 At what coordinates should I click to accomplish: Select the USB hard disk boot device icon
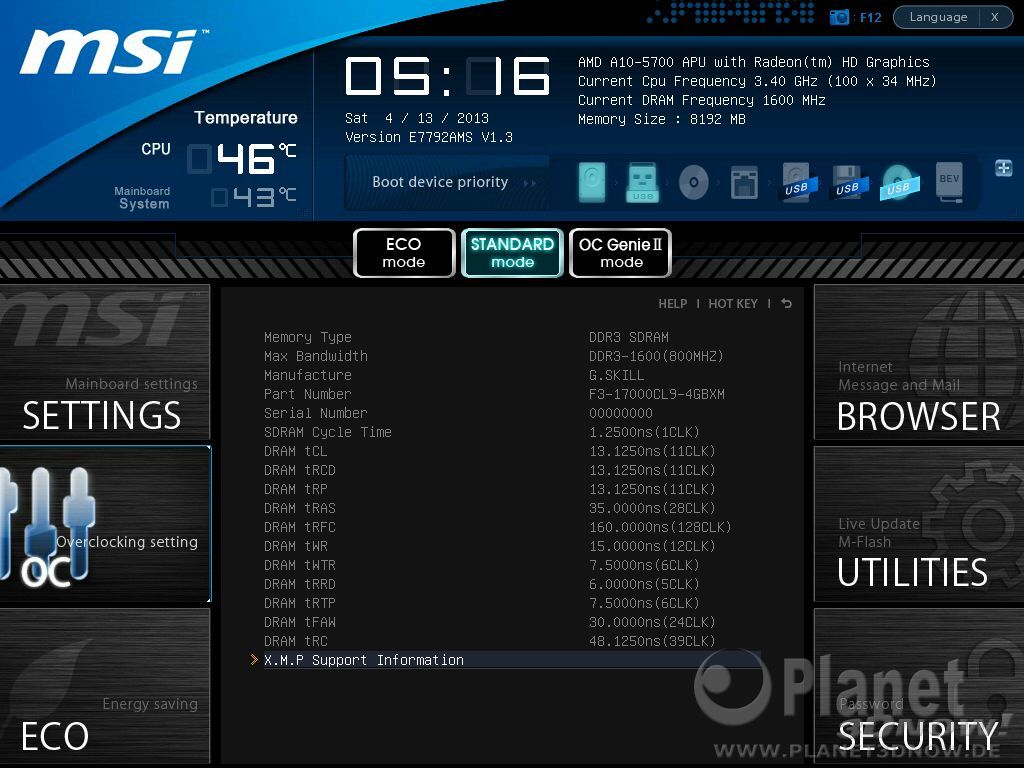pos(797,182)
